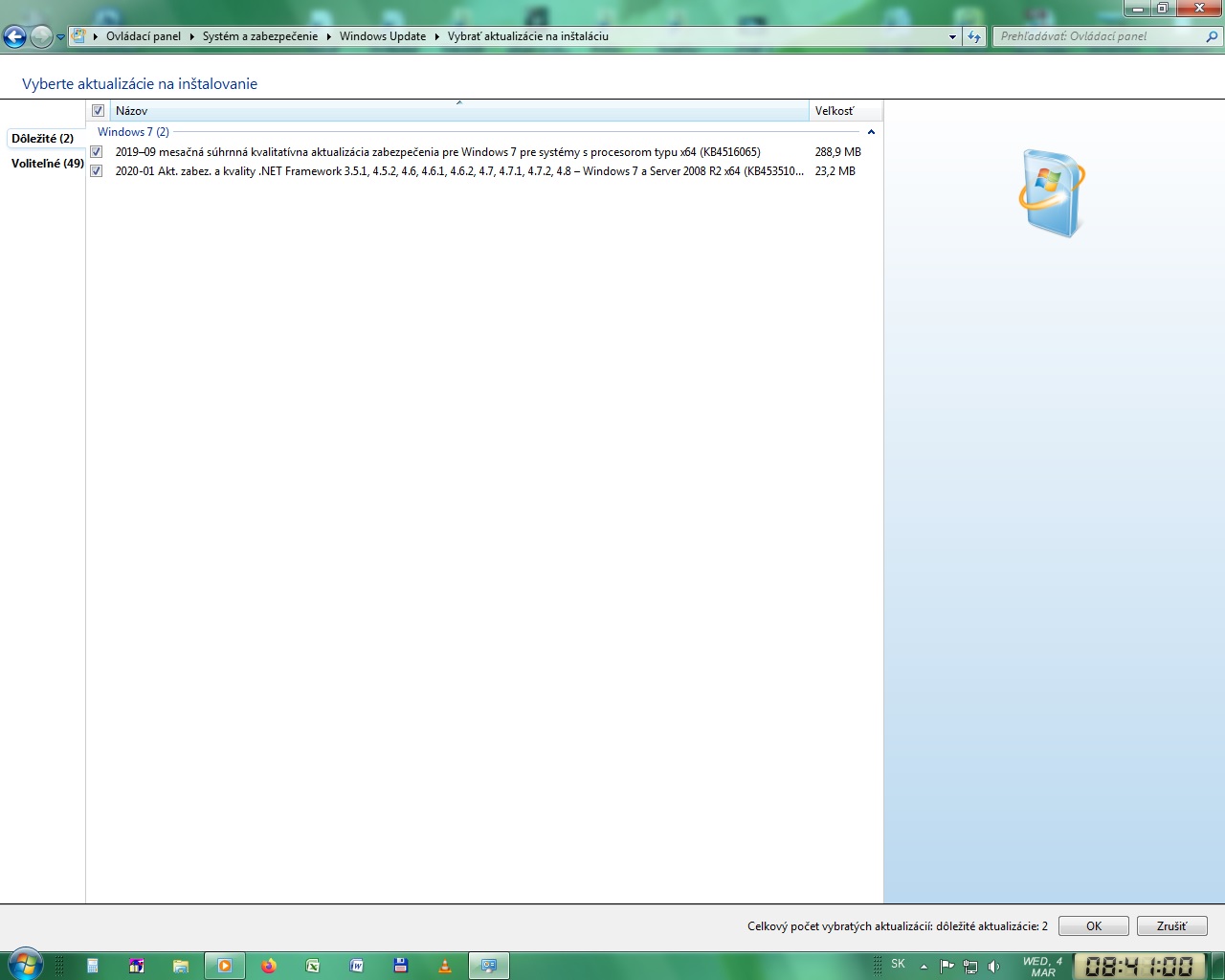The width and height of the screenshot is (1225, 980).
Task: Click the Forward navigation arrow
Action: [41, 37]
